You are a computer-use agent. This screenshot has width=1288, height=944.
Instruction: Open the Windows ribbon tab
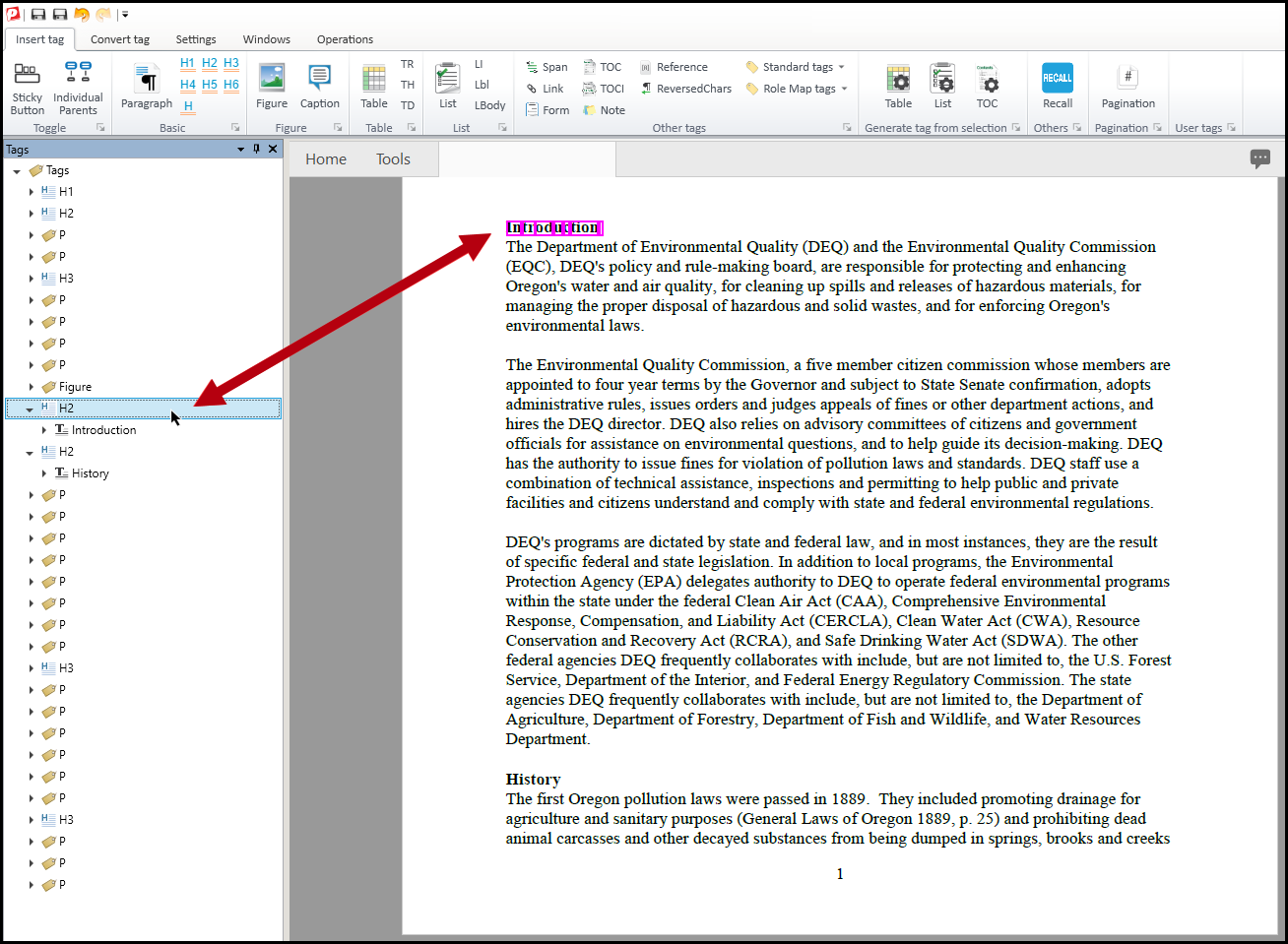(x=267, y=39)
